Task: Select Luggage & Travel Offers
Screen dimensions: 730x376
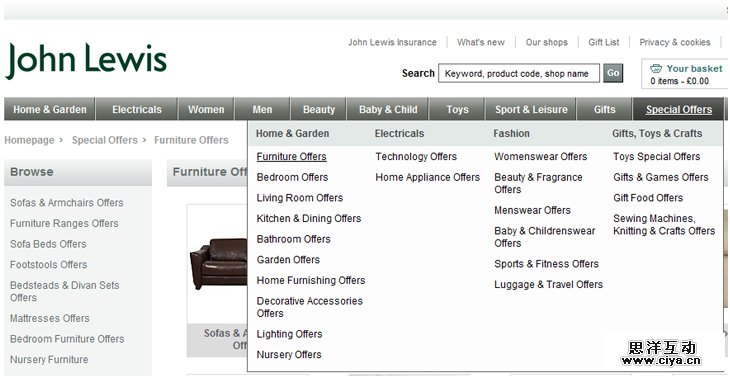Action: tap(548, 284)
